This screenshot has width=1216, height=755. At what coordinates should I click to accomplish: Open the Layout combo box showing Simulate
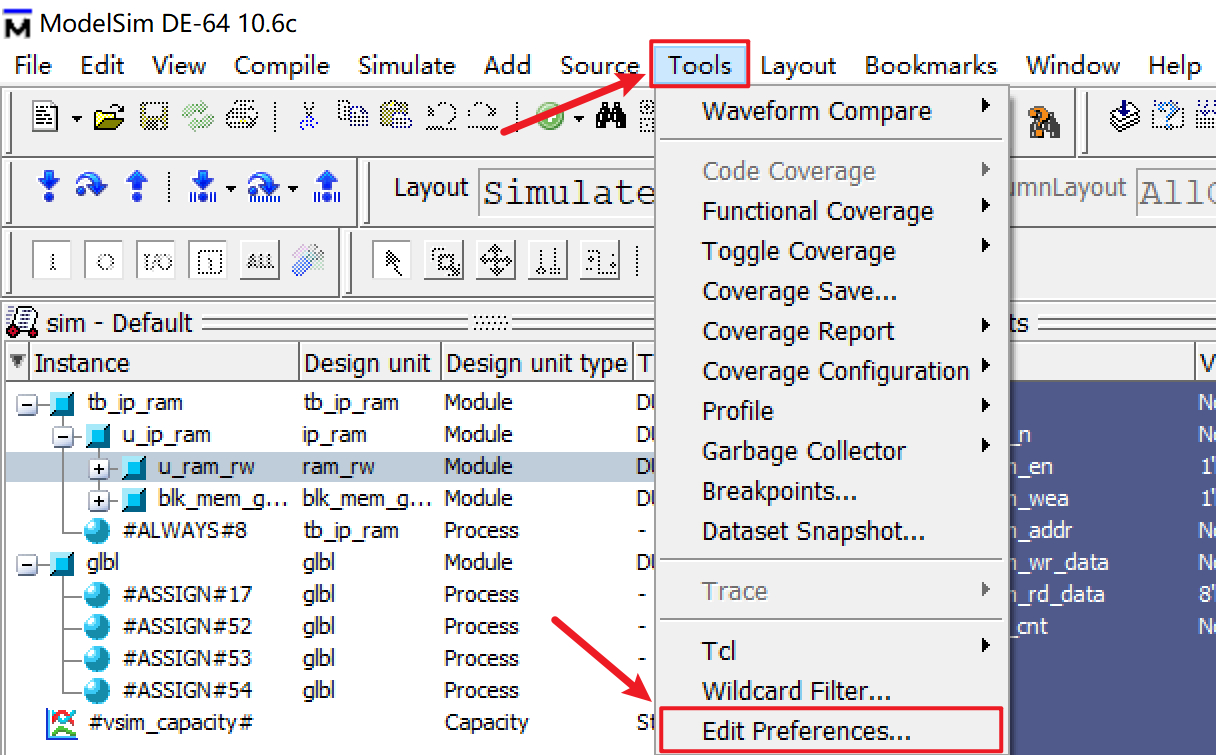point(567,192)
